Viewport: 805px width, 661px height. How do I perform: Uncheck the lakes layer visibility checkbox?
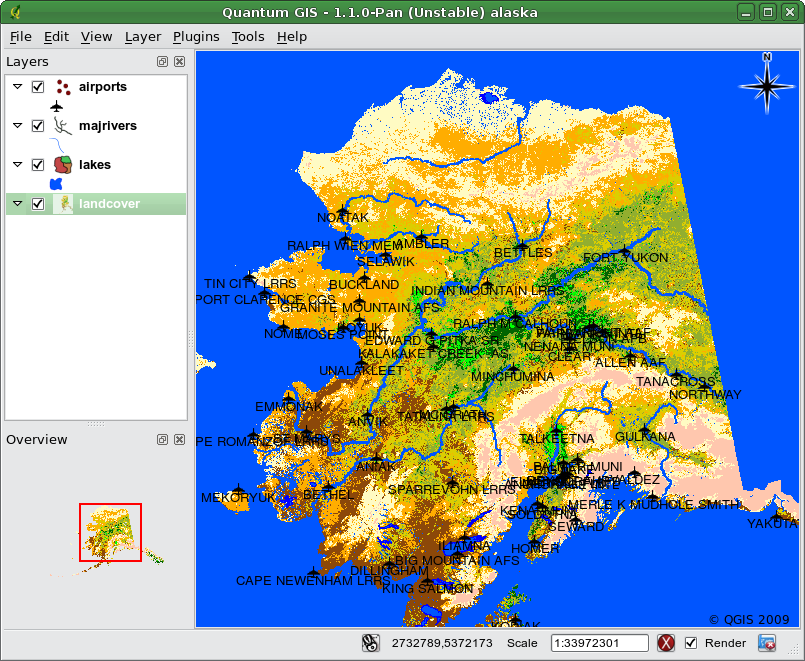[x=38, y=165]
